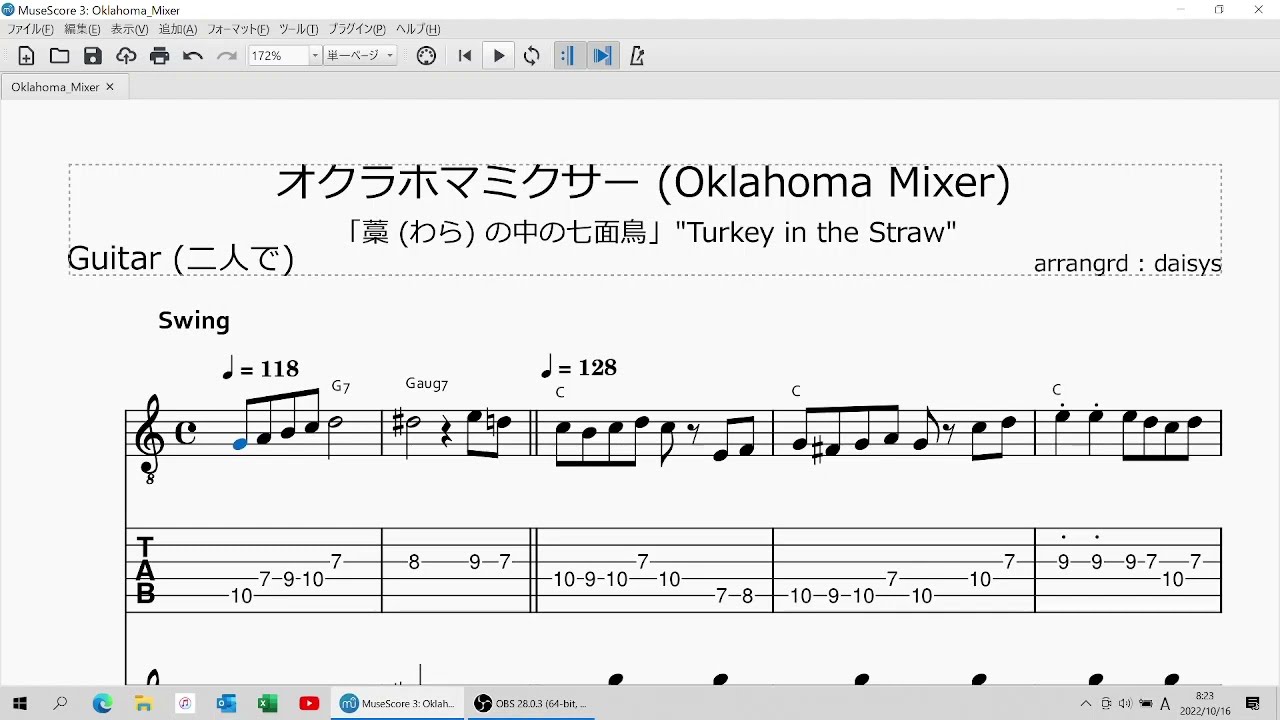Open the 編集(E) menu
Screen dimensions: 1280x720
[83, 29]
